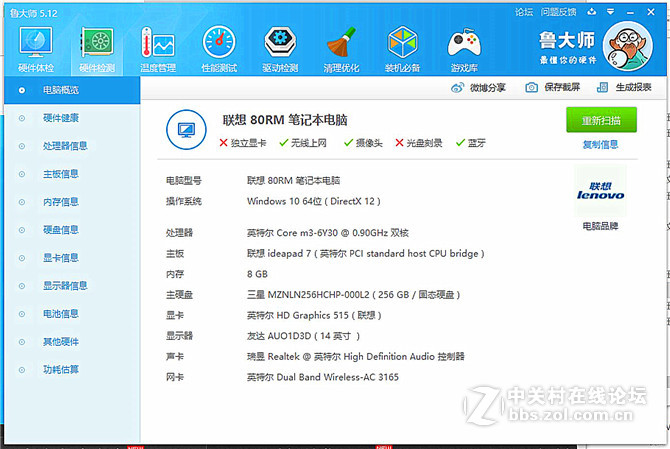Click the 复制信息 link

pyautogui.click(x=600, y=145)
